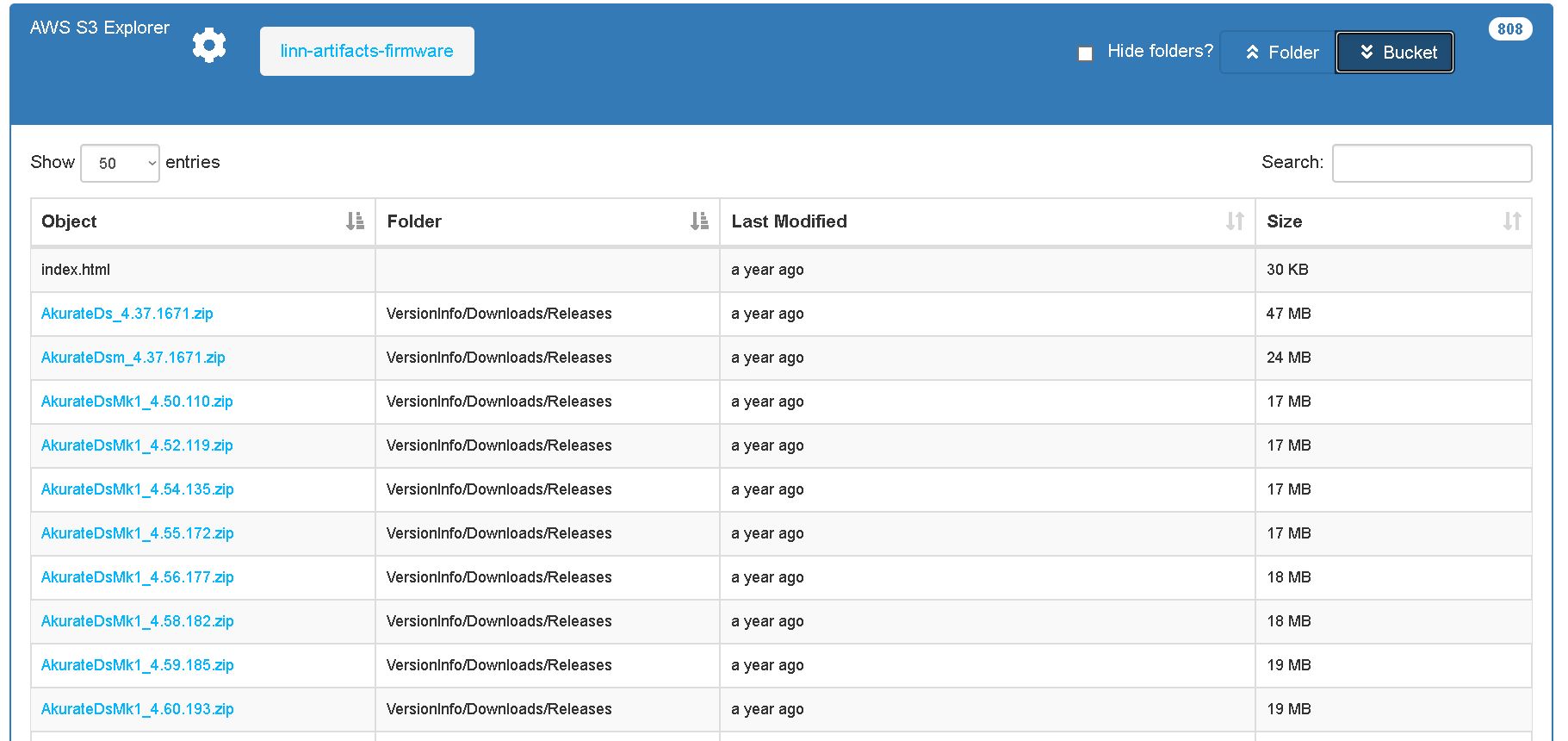Viewport: 1568px width, 741px height.
Task: Click the AWS S3 Explorer title
Action: pyautogui.click(x=100, y=28)
